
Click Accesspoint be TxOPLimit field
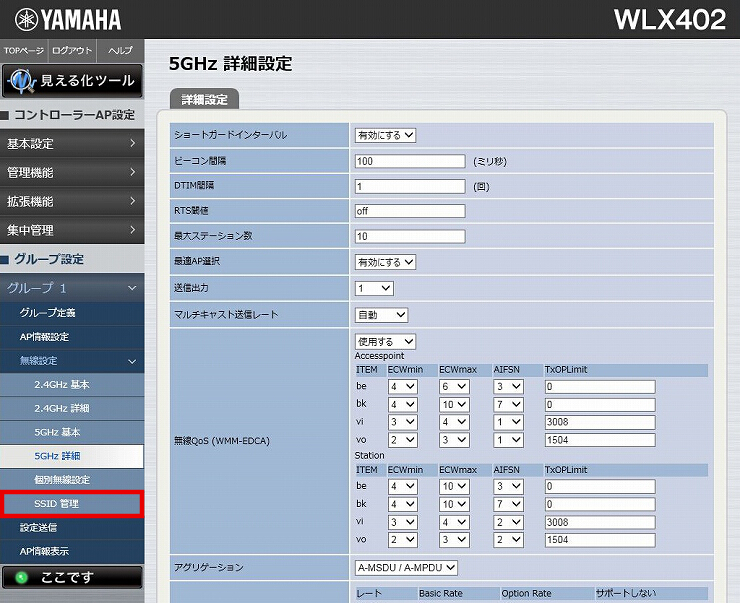tap(600, 387)
